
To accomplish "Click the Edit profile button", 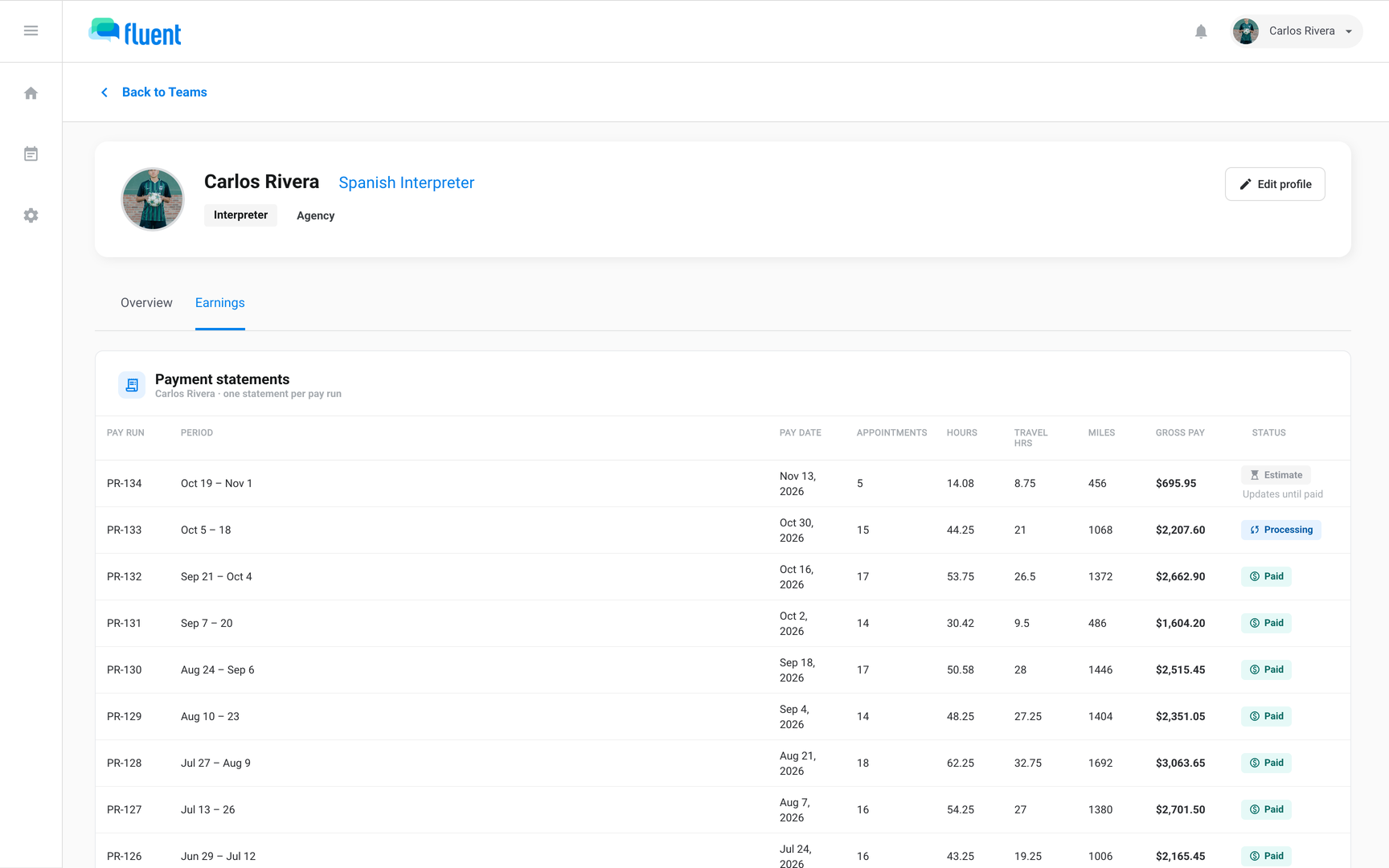I will point(1275,184).
